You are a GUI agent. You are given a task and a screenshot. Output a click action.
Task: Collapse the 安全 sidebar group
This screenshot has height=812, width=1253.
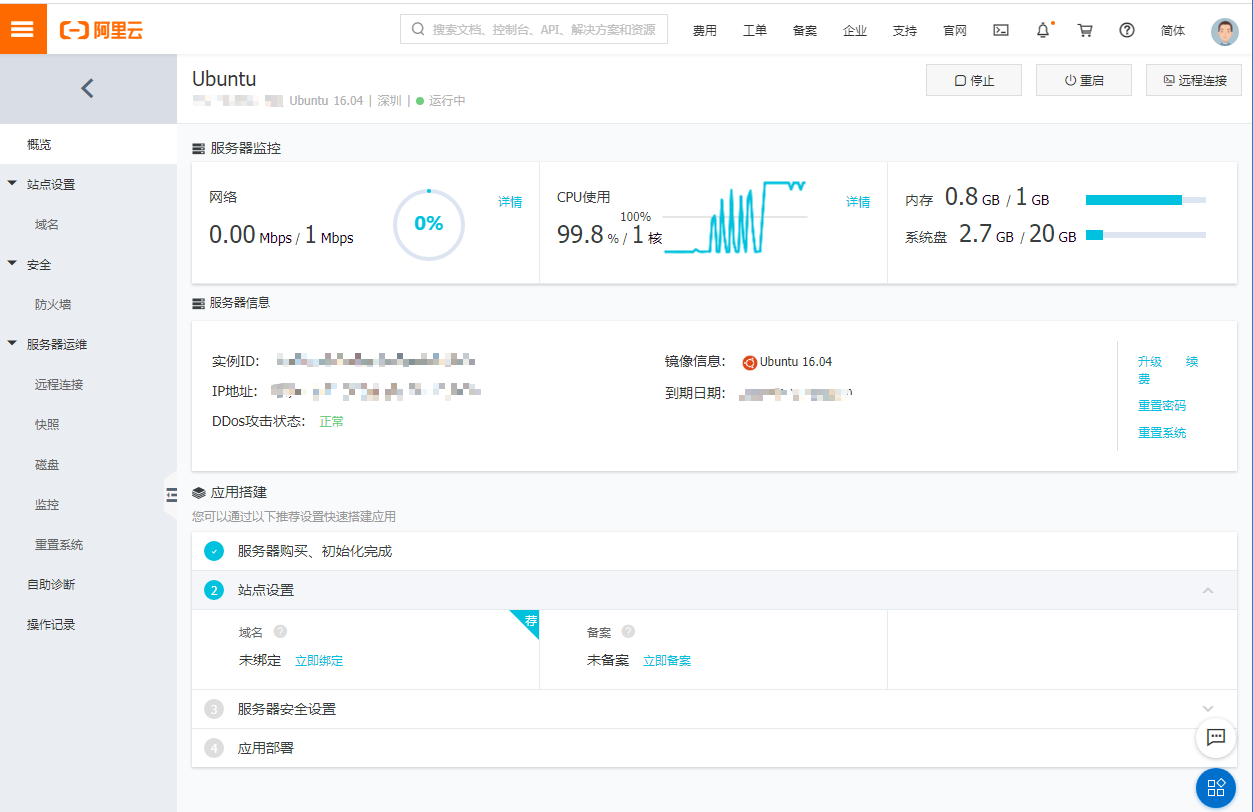click(x=12, y=264)
